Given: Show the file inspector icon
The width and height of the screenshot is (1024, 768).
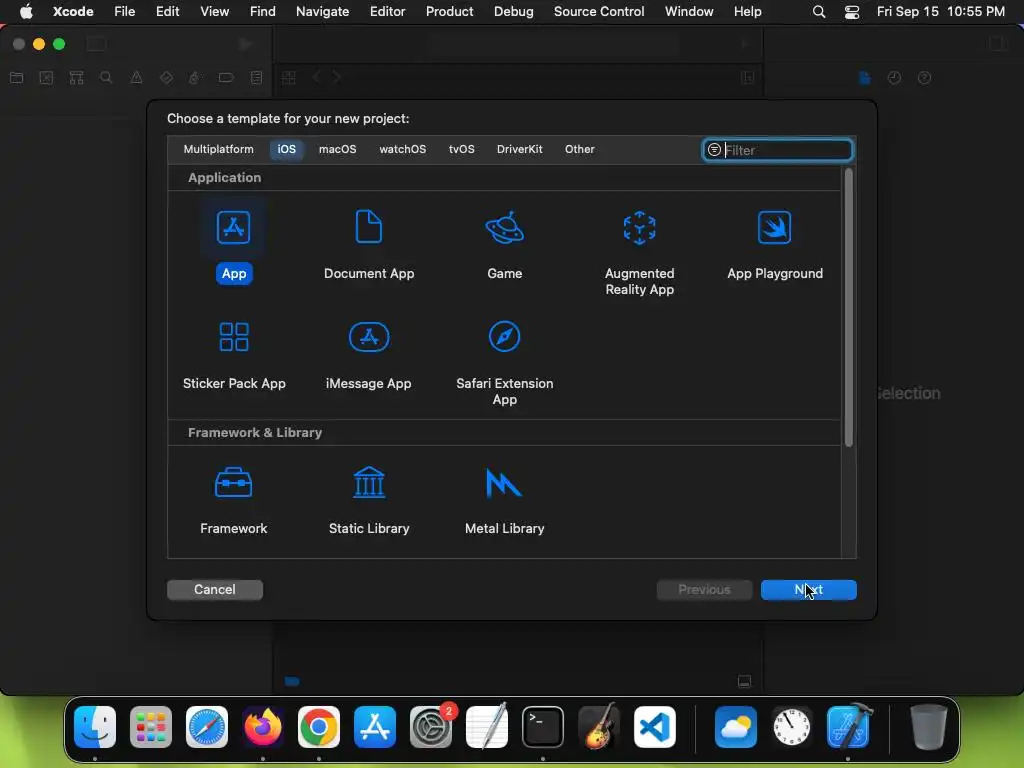Looking at the screenshot, I should (x=864, y=78).
